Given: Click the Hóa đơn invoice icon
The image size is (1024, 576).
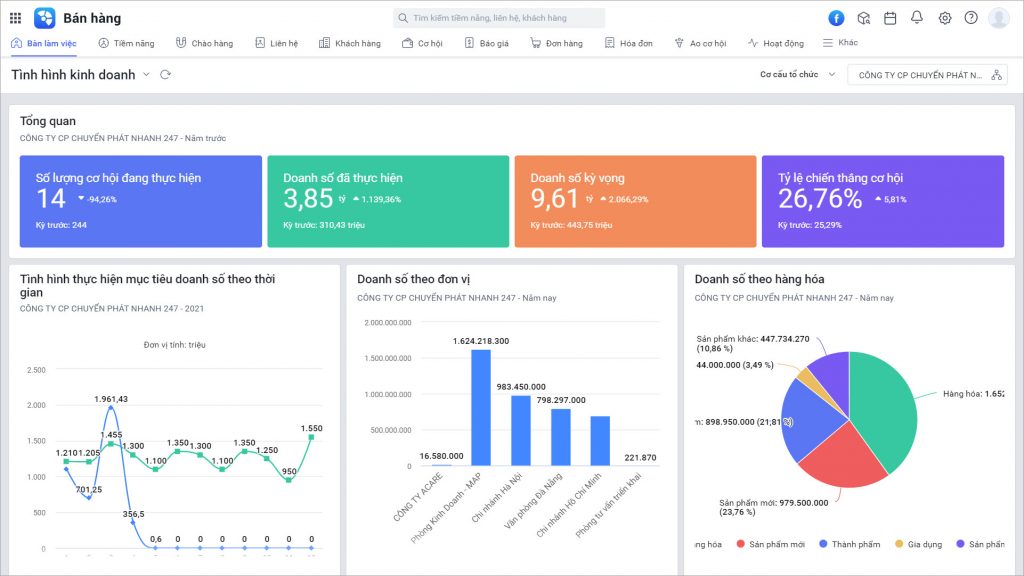Looking at the screenshot, I should pyautogui.click(x=609, y=43).
